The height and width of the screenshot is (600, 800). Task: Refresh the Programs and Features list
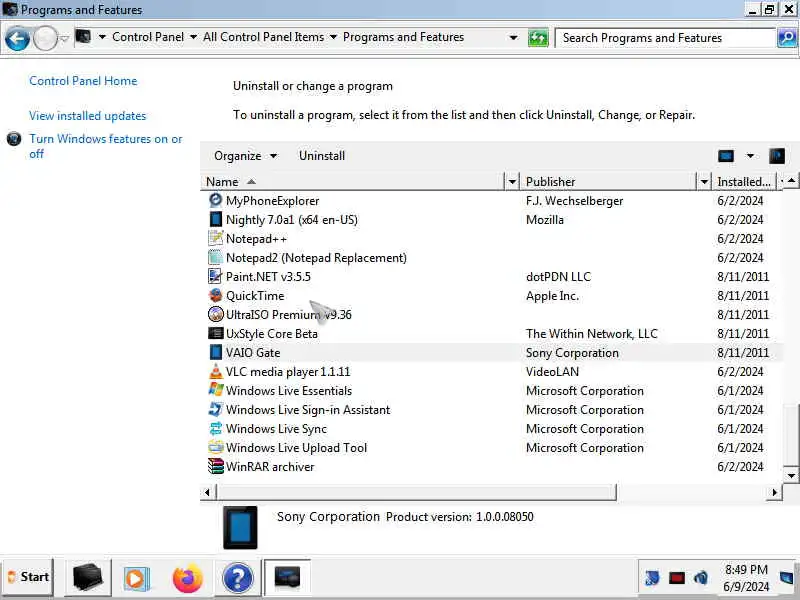click(537, 38)
